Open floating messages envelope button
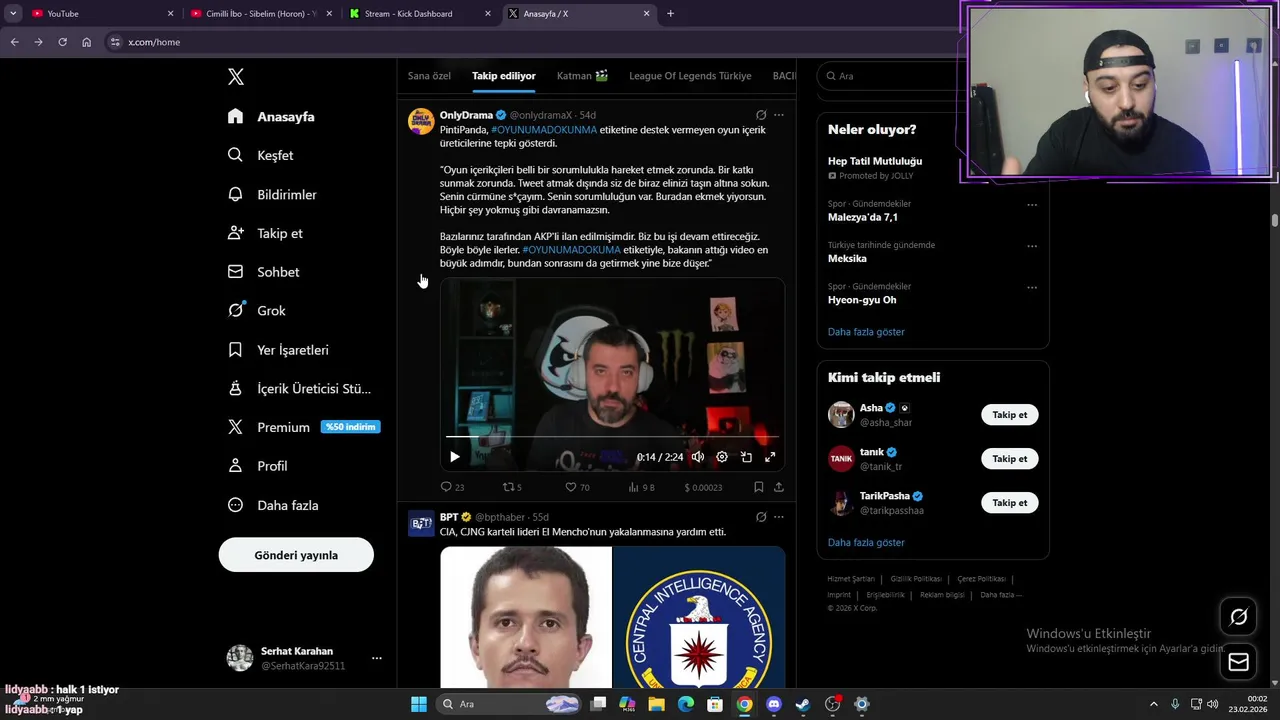 (1238, 661)
